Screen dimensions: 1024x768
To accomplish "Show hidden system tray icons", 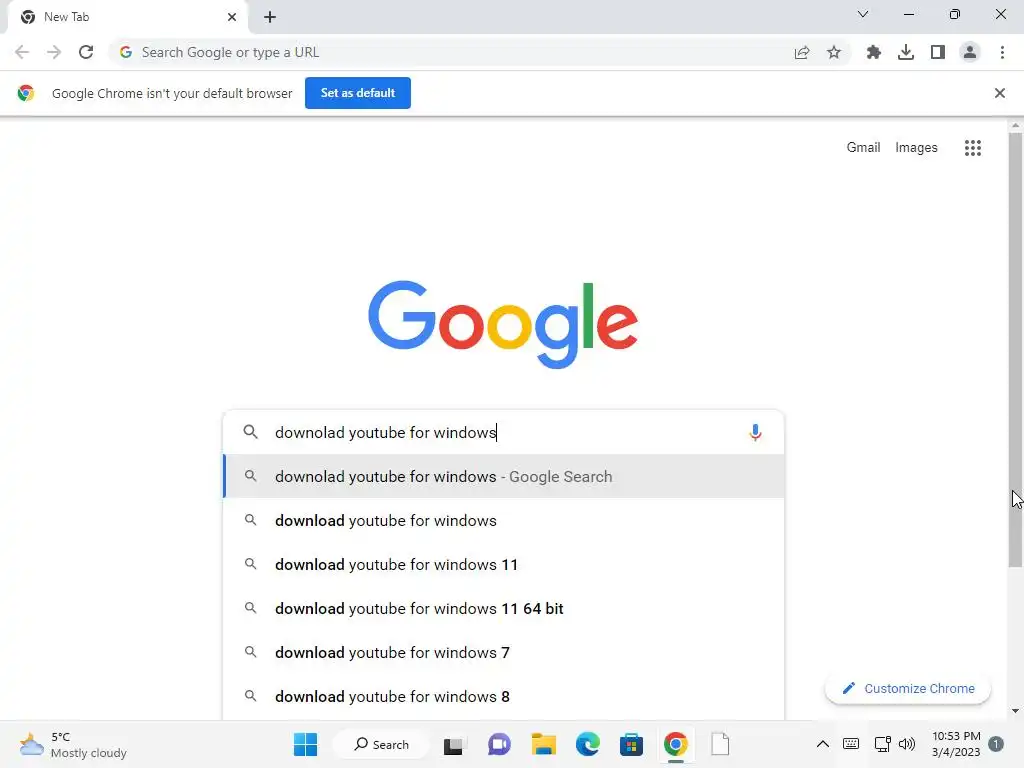I will click(823, 744).
